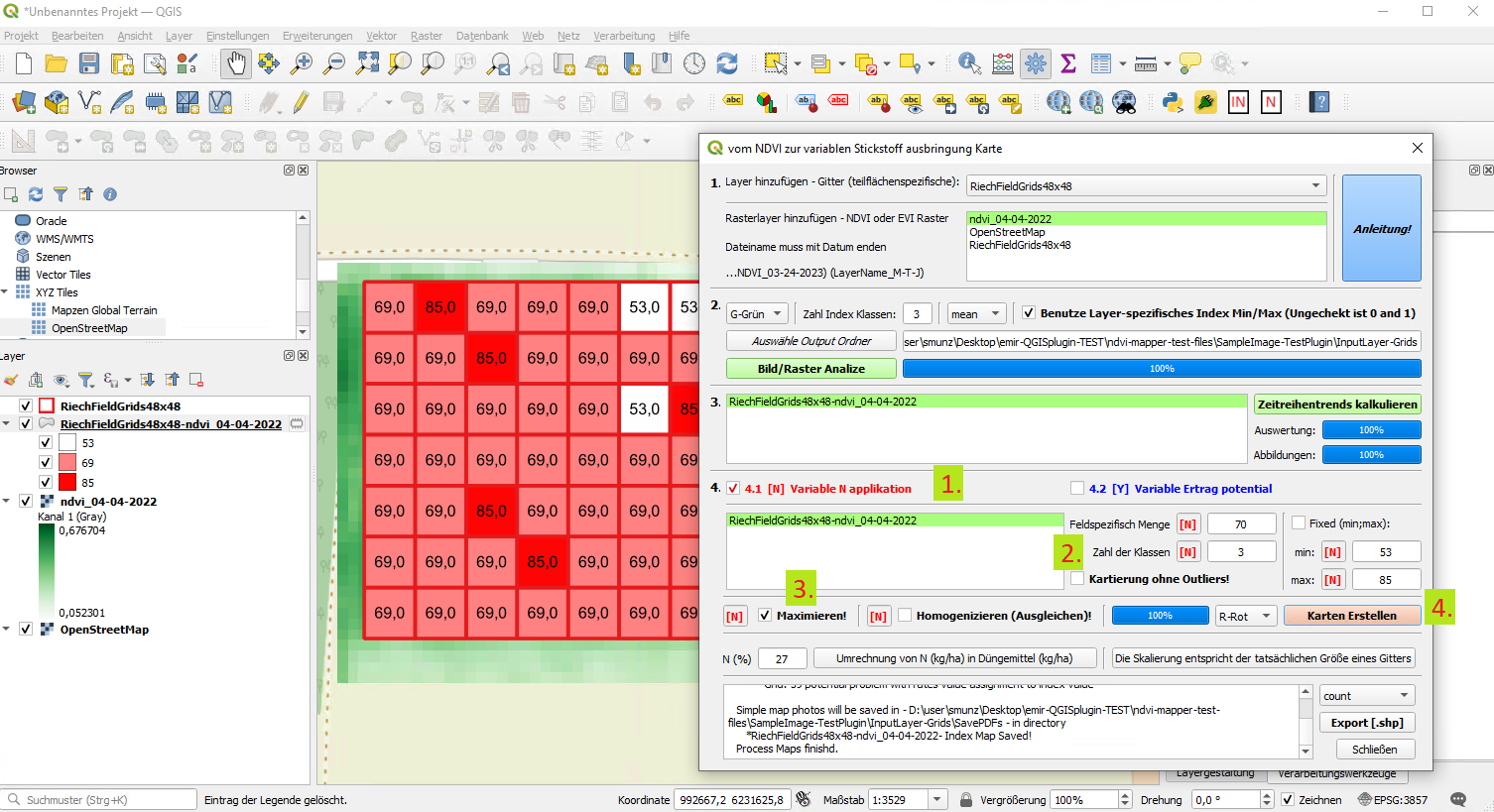This screenshot has width=1494, height=812.
Task: Zoom to full extent with arrows icon
Action: (367, 64)
